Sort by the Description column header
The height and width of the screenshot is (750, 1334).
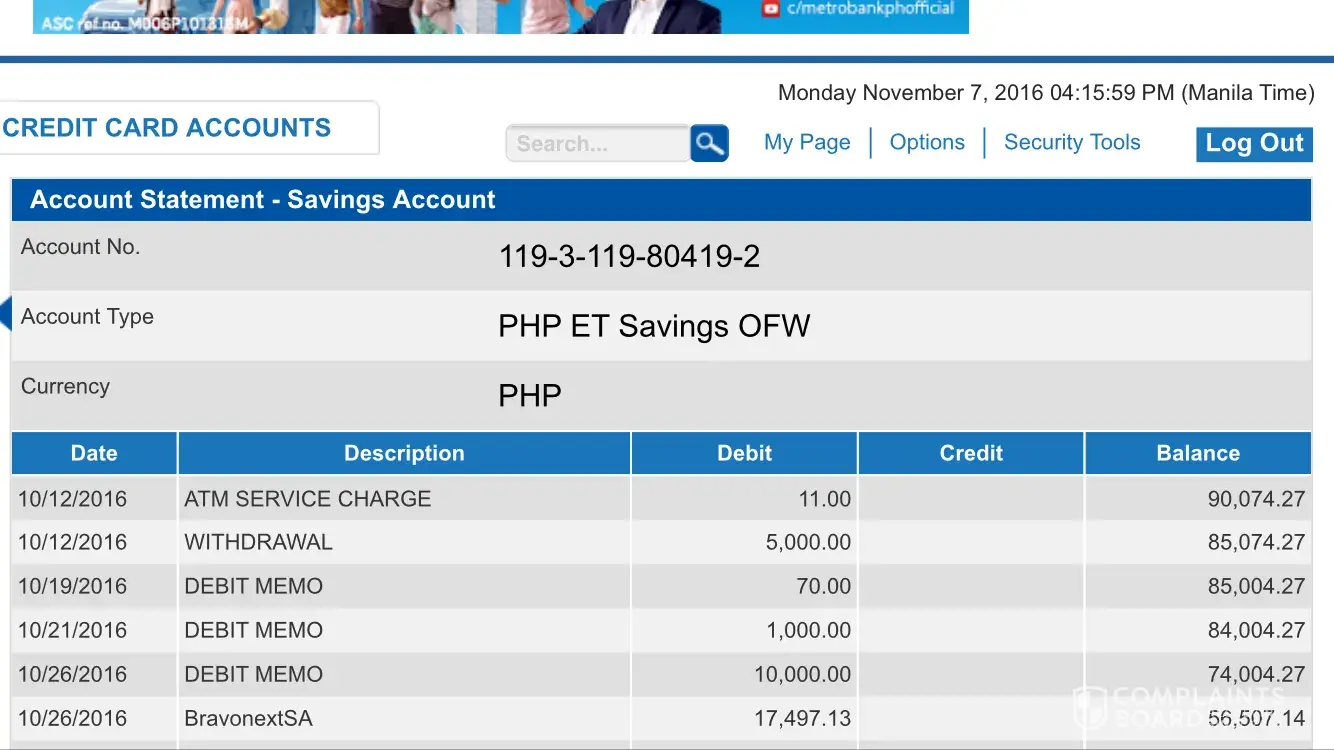404,453
